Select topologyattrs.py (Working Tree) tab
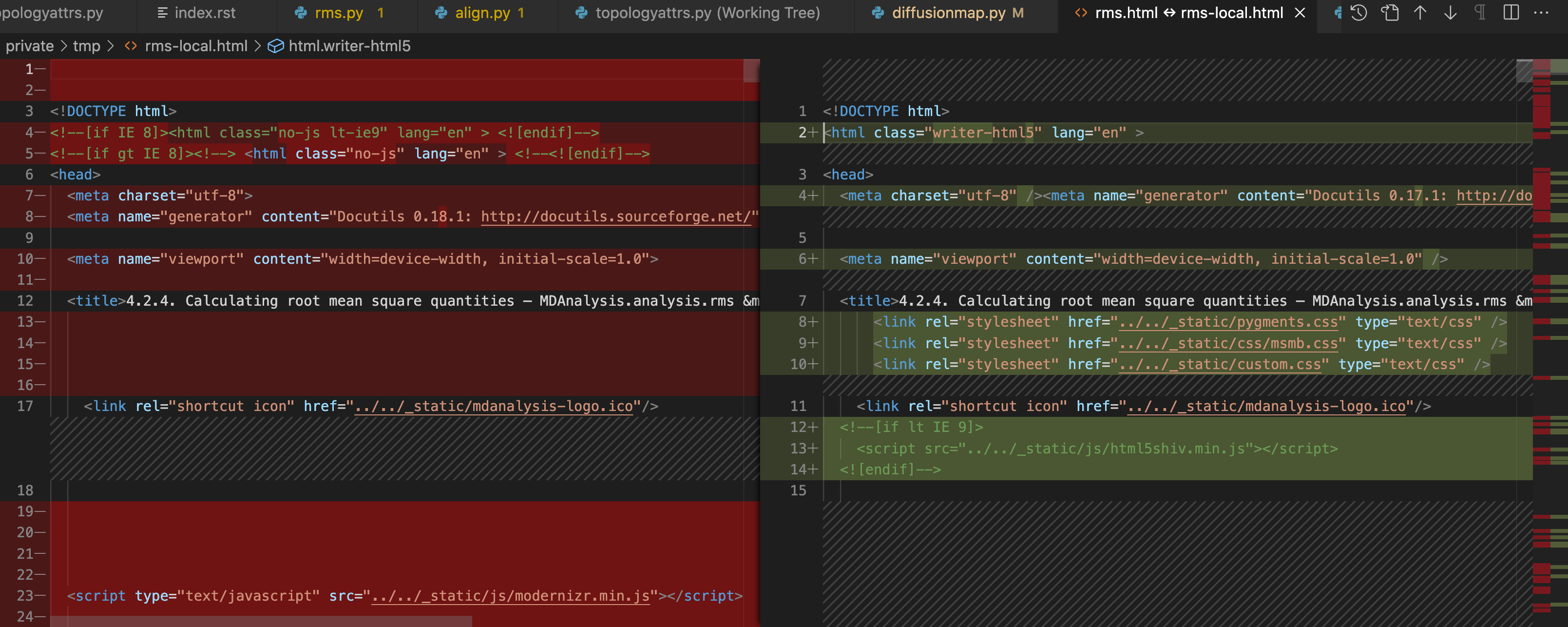Screen dimensions: 1568x627 coord(707,13)
